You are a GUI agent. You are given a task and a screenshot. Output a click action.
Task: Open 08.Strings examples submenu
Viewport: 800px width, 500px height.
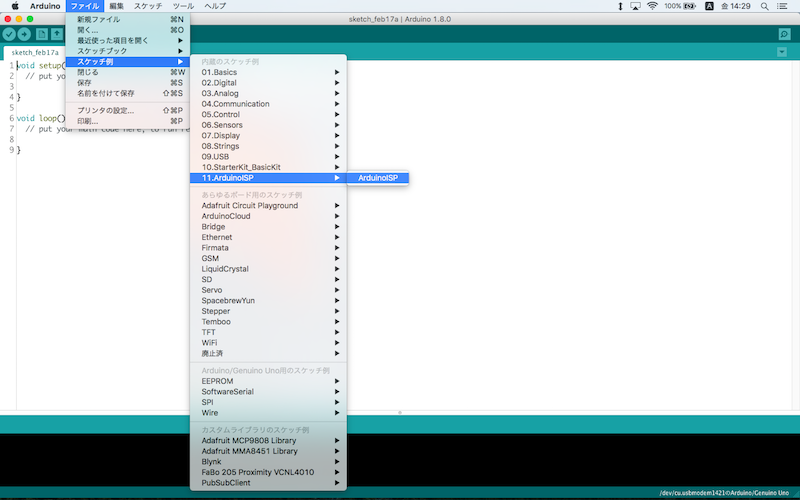(x=268, y=146)
